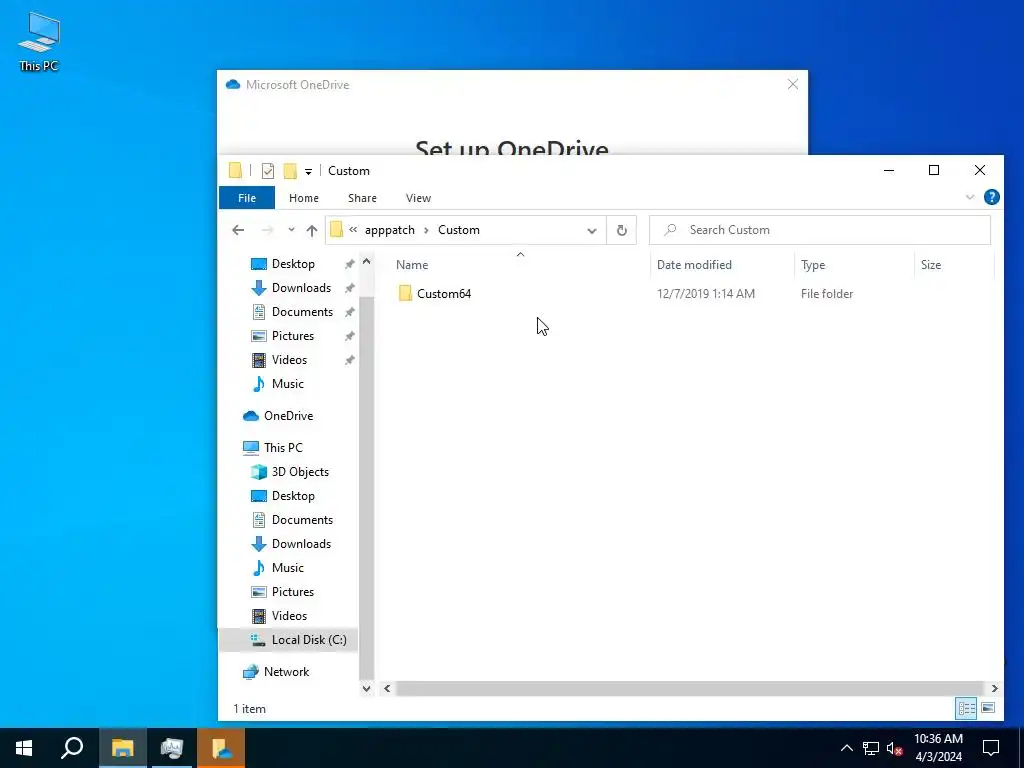Click the network tray icon
Viewport: 1024px width, 768px height.
click(x=871, y=748)
